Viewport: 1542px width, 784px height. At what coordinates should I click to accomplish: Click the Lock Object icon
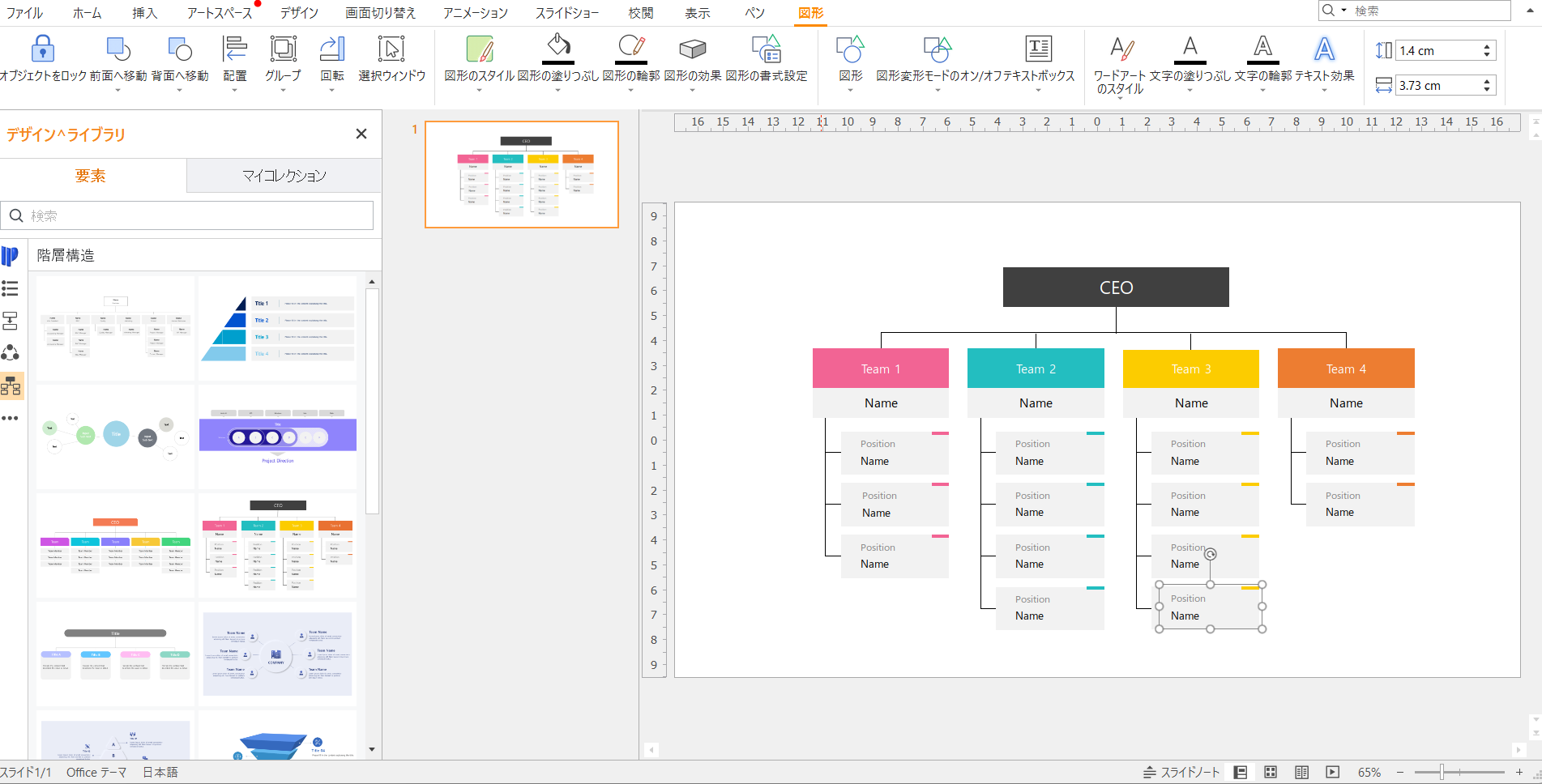[x=42, y=50]
